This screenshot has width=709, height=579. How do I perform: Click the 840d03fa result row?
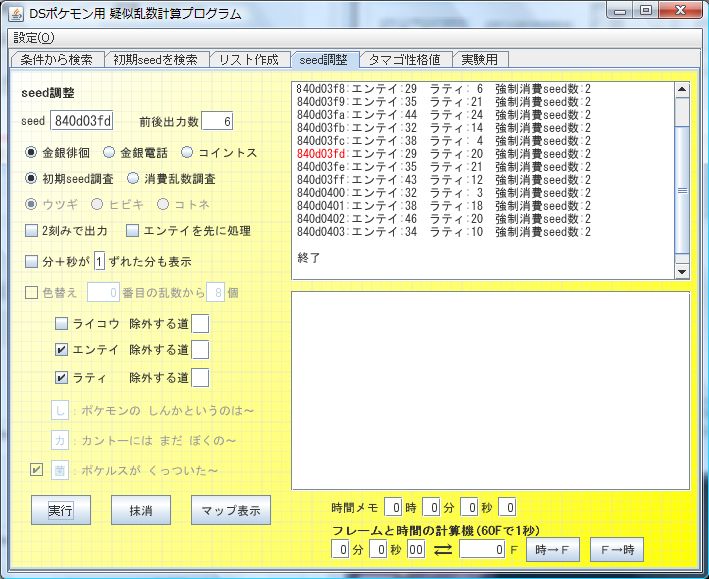(444, 115)
